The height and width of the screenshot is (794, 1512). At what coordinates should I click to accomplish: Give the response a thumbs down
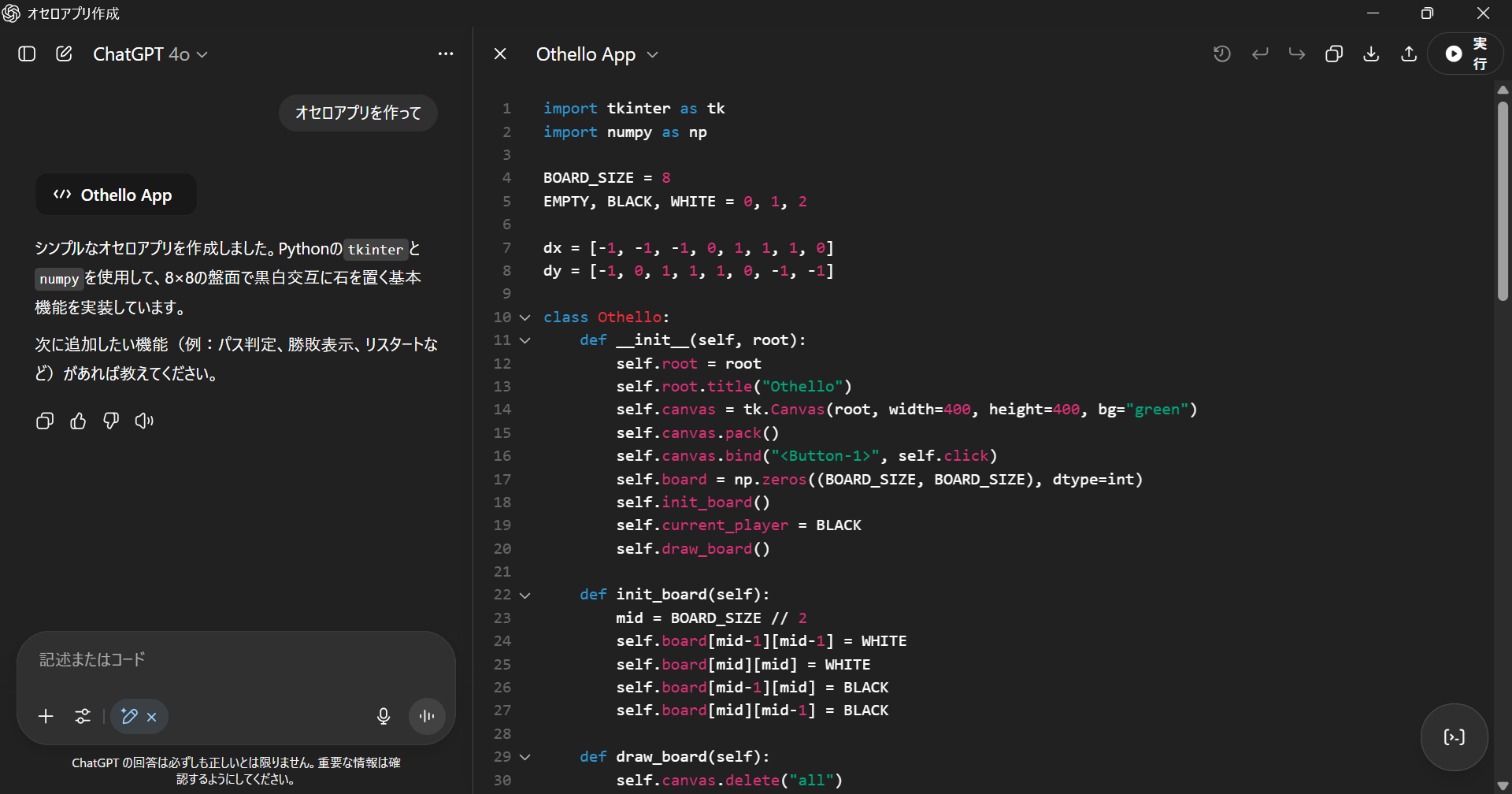[111, 421]
